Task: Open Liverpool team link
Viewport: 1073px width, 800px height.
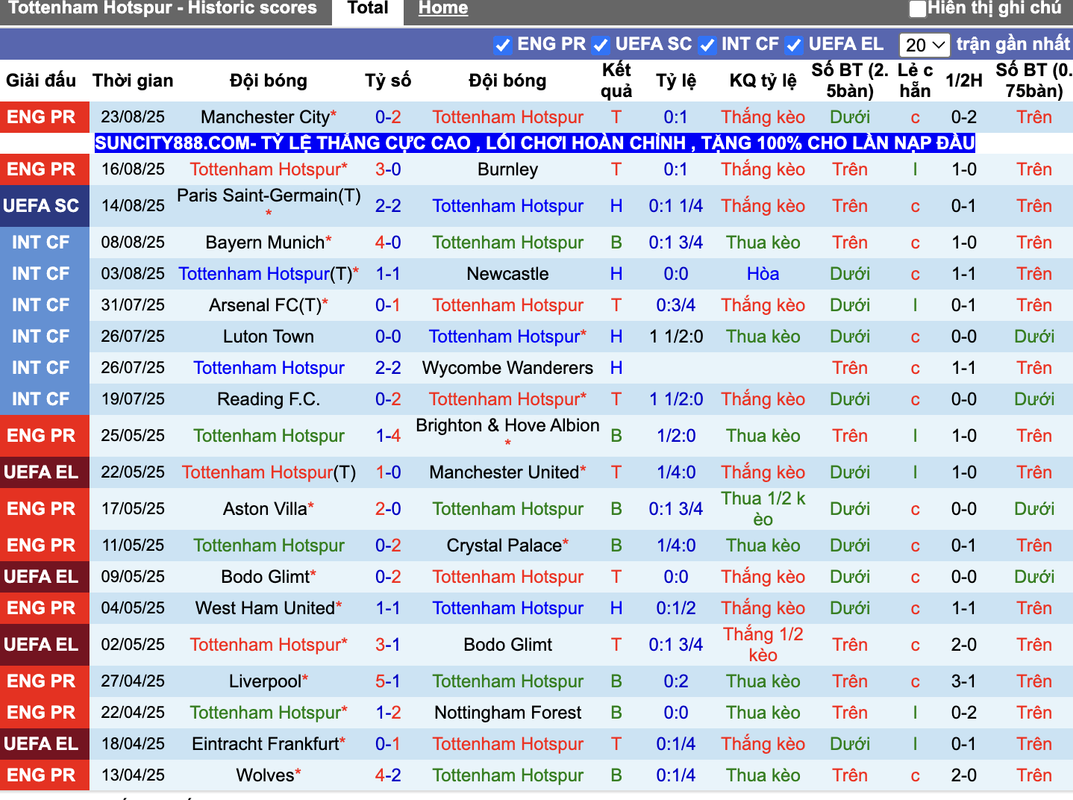Action: pos(265,682)
